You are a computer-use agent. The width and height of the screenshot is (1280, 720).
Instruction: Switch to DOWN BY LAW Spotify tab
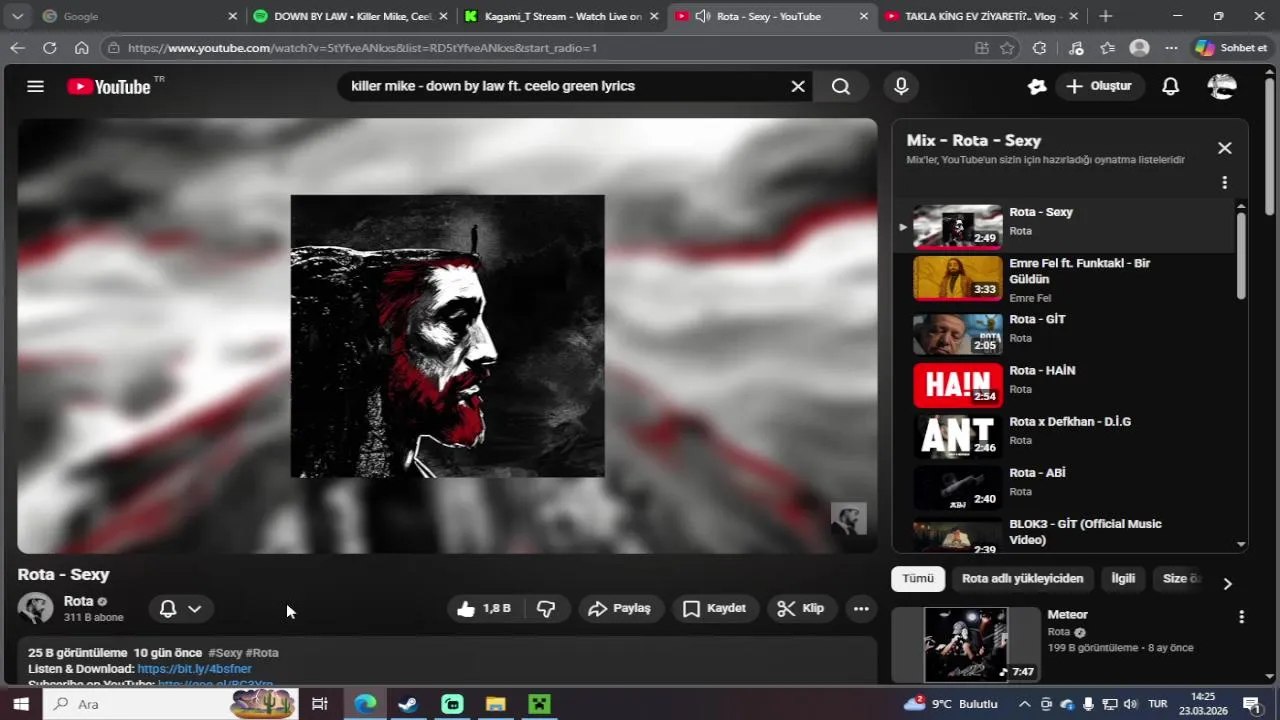352,16
